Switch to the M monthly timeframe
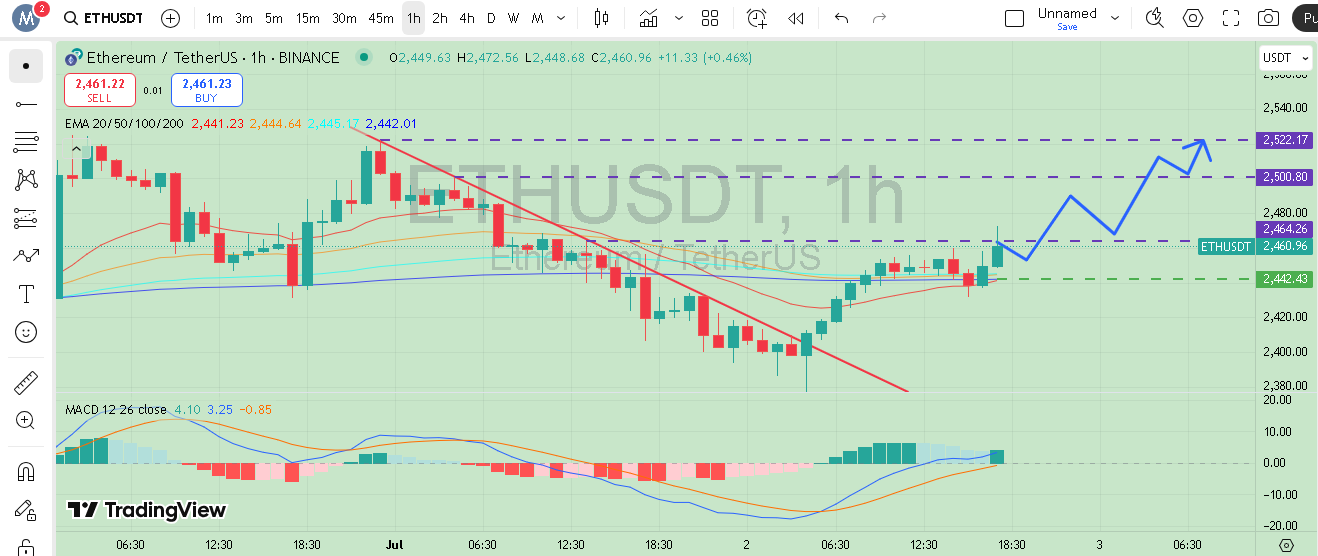This screenshot has width=1318, height=556. pos(538,18)
